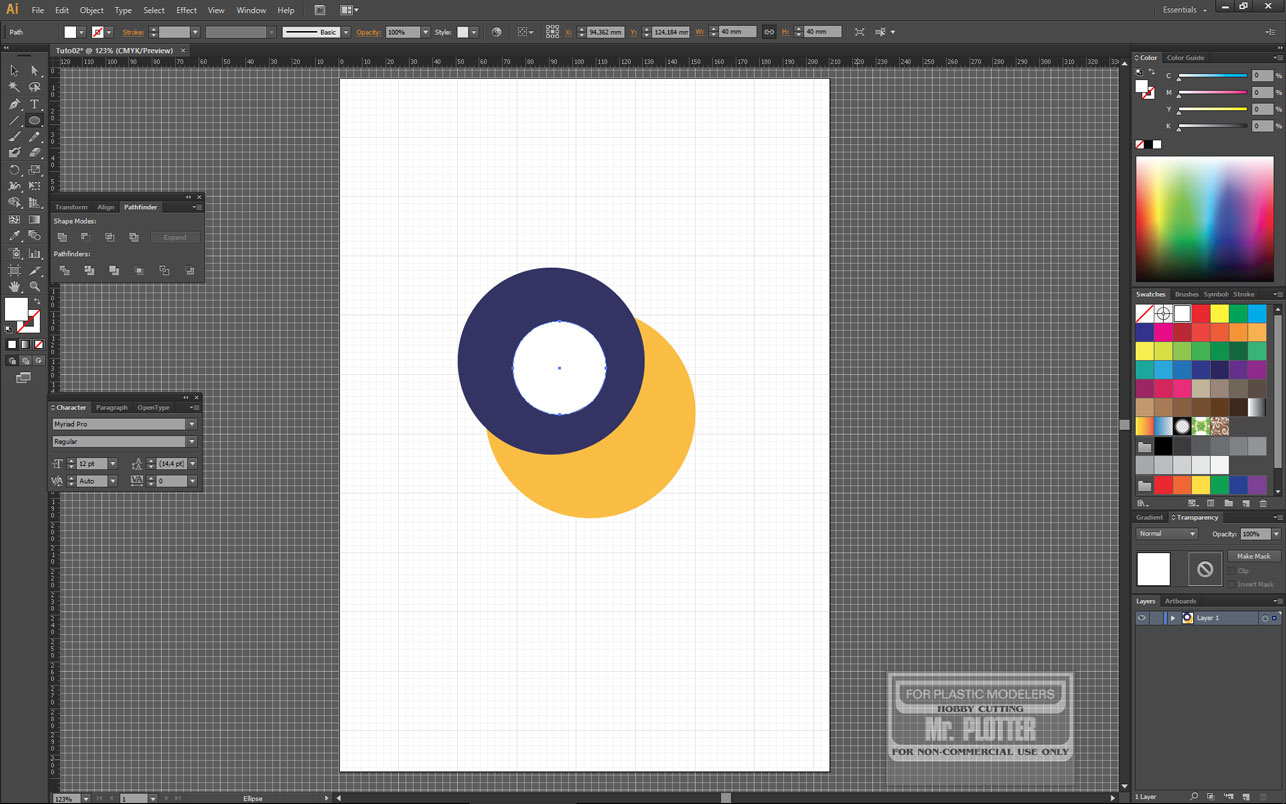Select the Type tool

click(x=34, y=104)
